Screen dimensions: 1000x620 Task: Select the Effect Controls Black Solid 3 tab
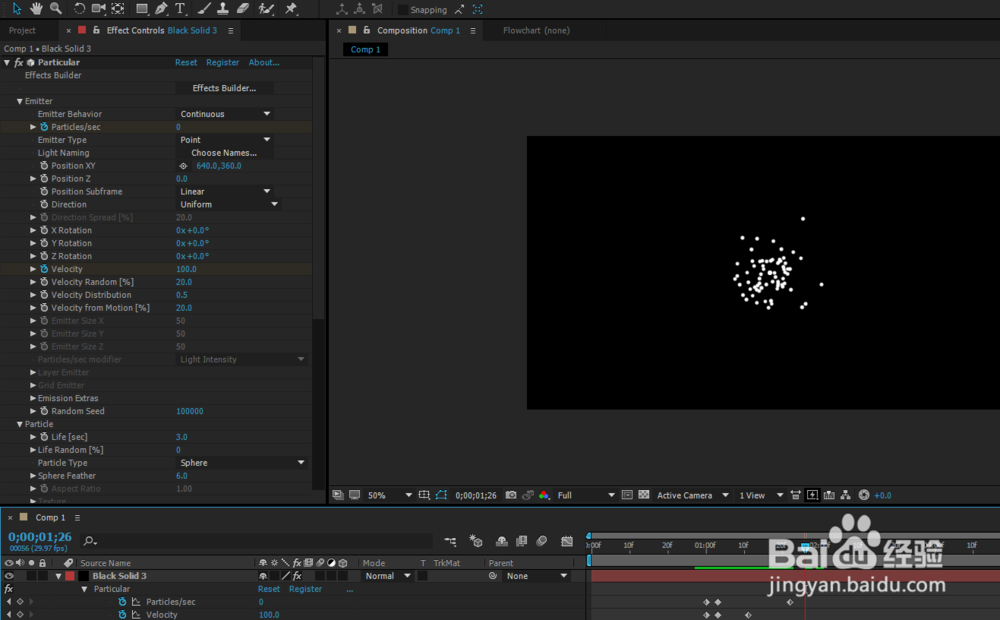click(x=161, y=31)
